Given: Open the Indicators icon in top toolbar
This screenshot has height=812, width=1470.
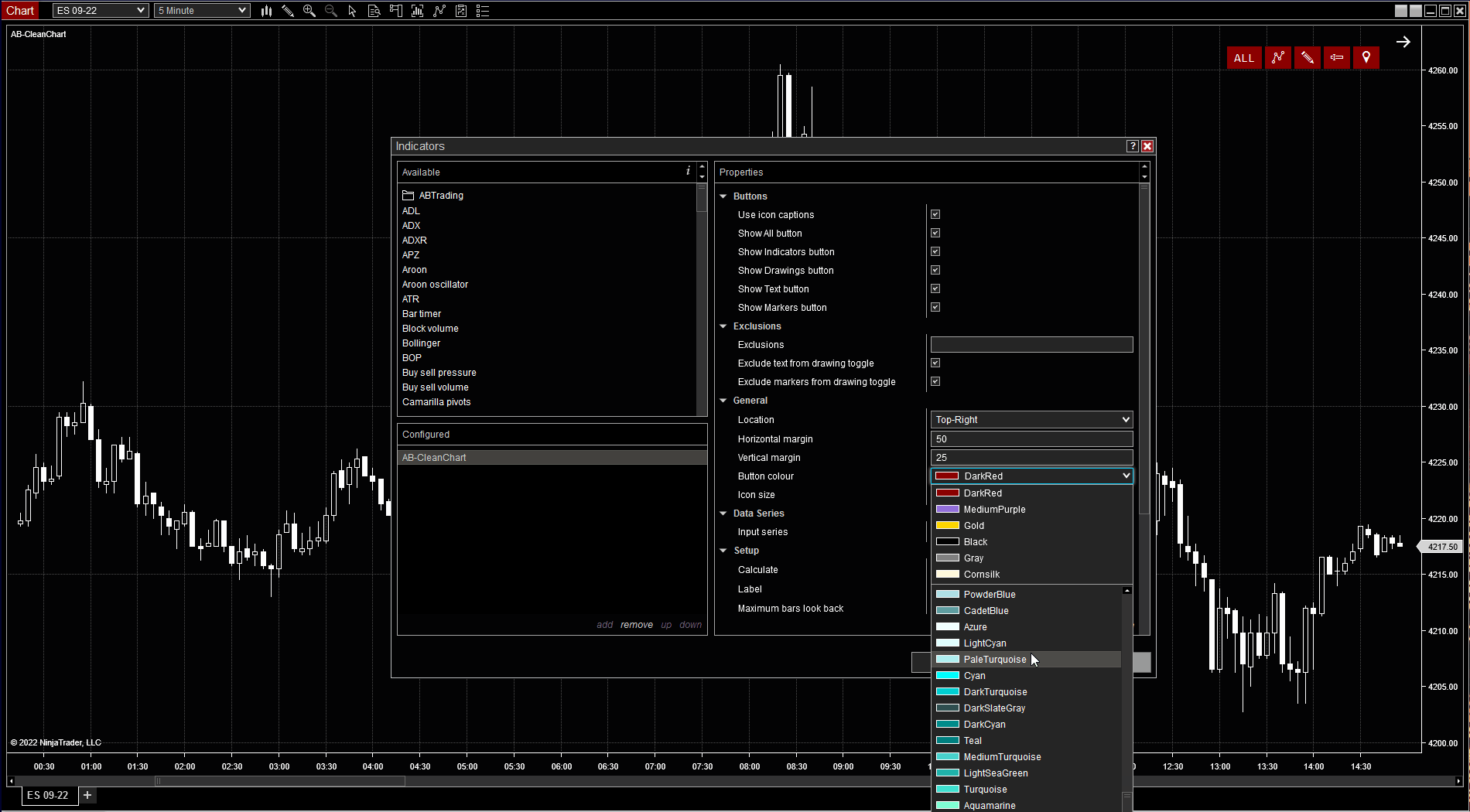Looking at the screenshot, I should click(439, 11).
